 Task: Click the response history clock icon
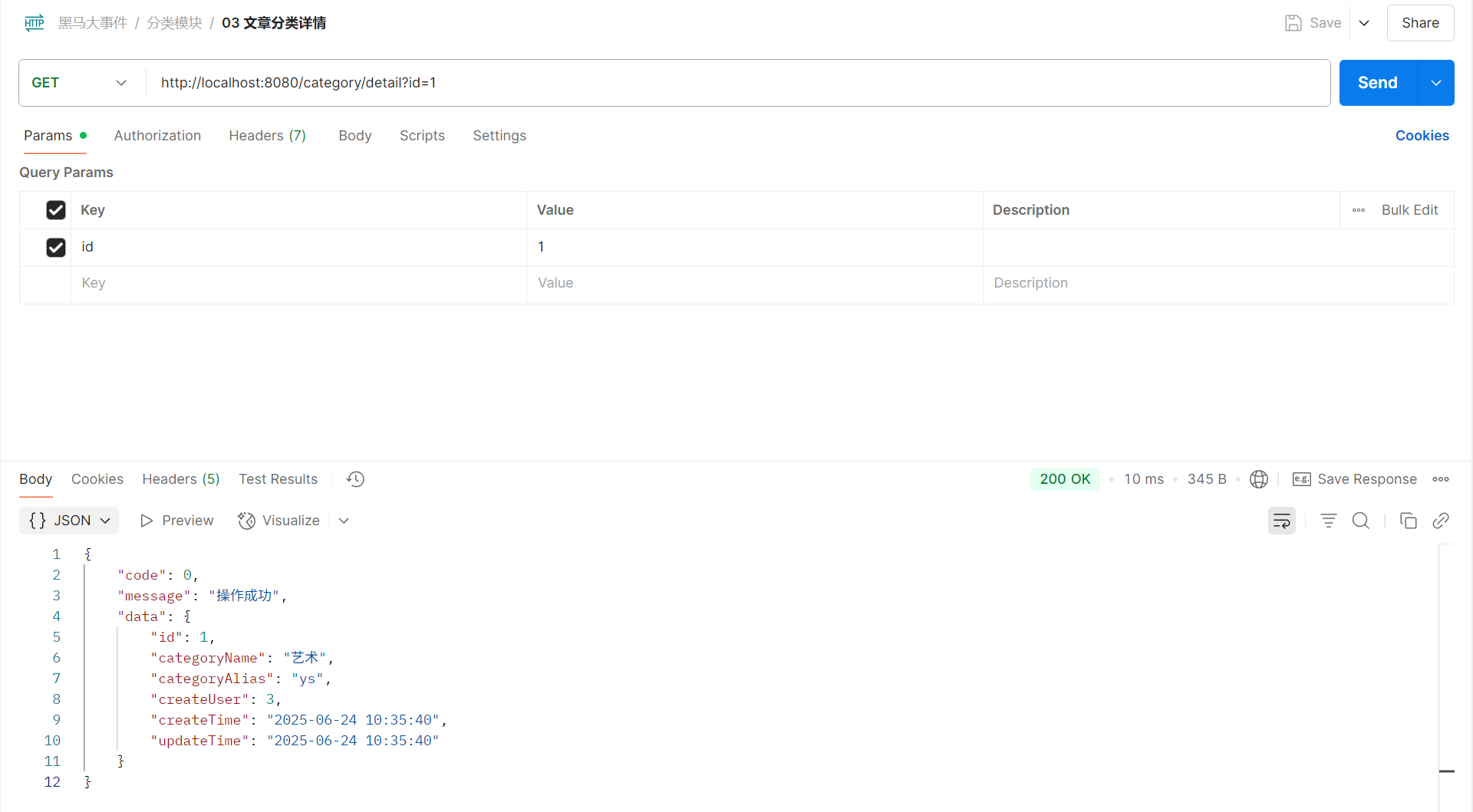pyautogui.click(x=355, y=479)
